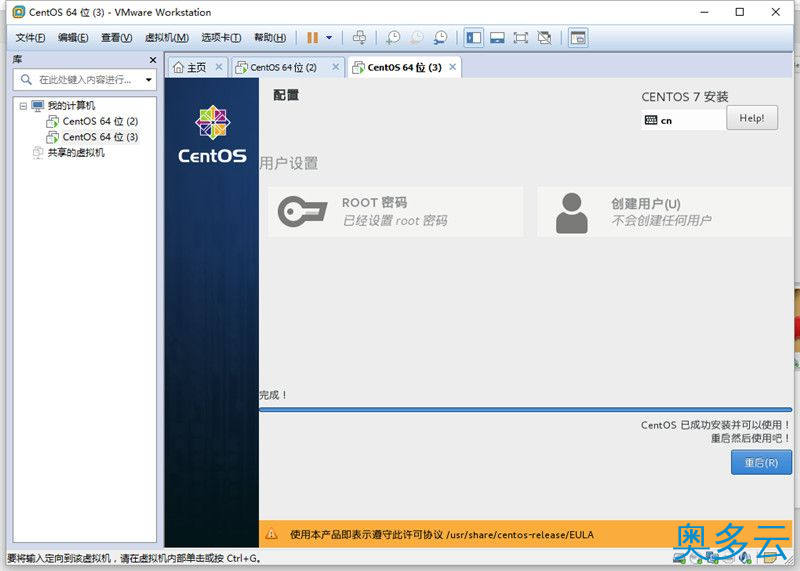
Task: Show the thumbnail bar icon
Action: click(497, 38)
